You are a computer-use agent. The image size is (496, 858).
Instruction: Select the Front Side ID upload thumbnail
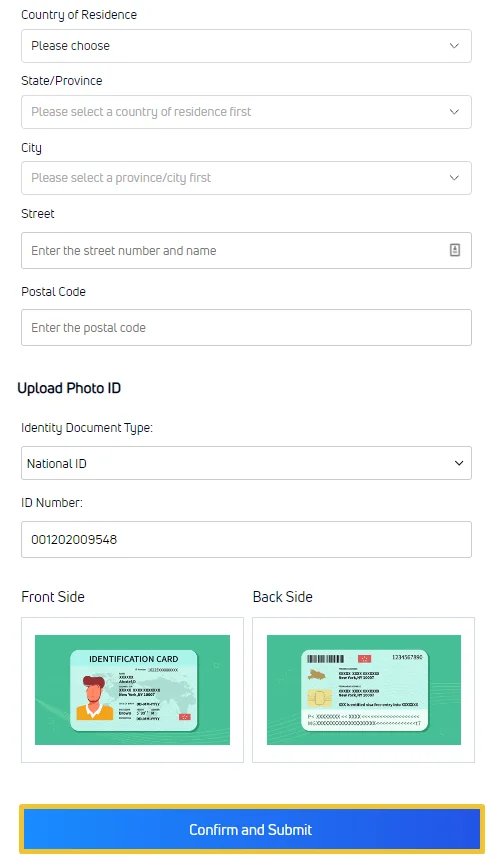click(132, 690)
